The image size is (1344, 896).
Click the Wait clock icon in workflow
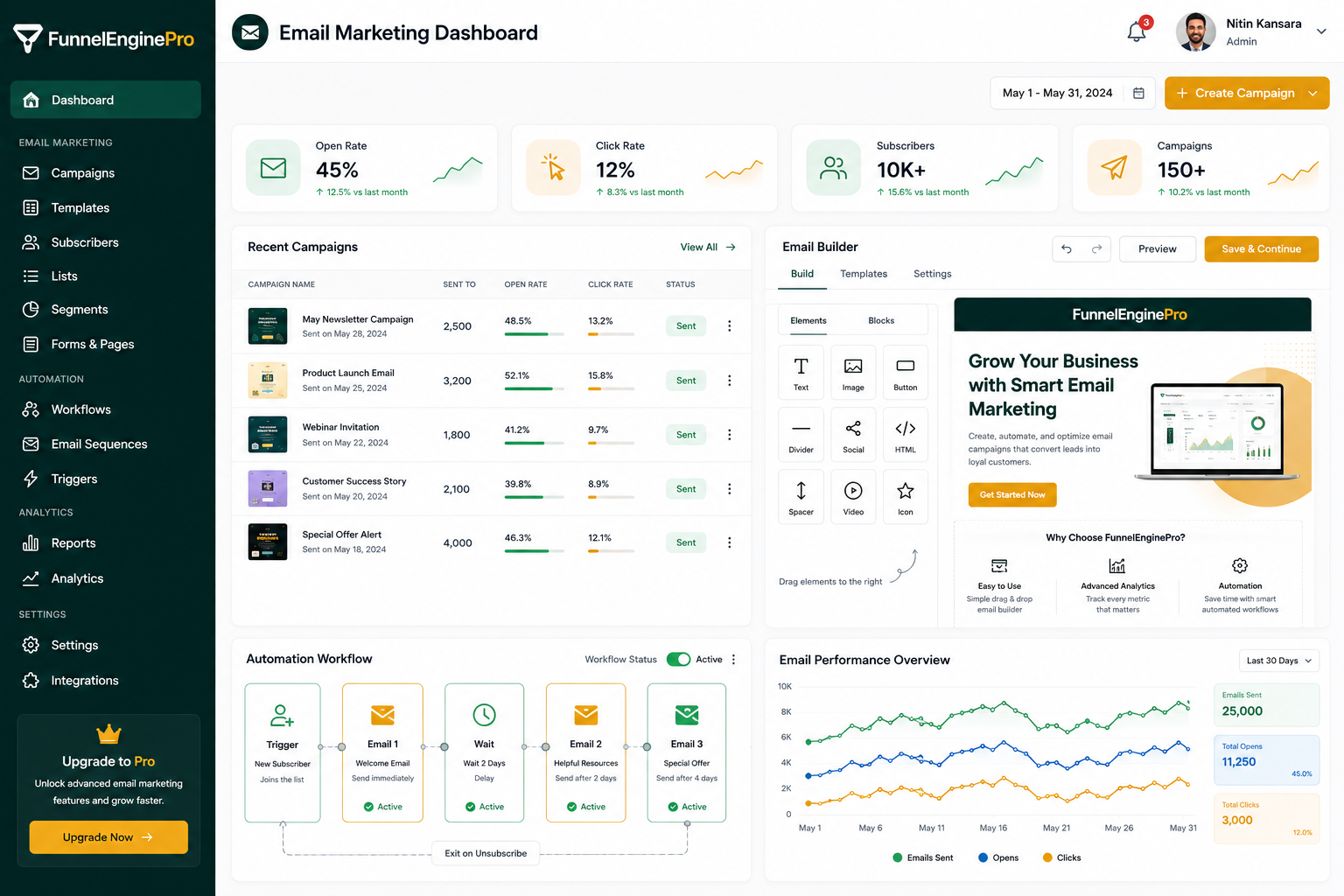(484, 715)
